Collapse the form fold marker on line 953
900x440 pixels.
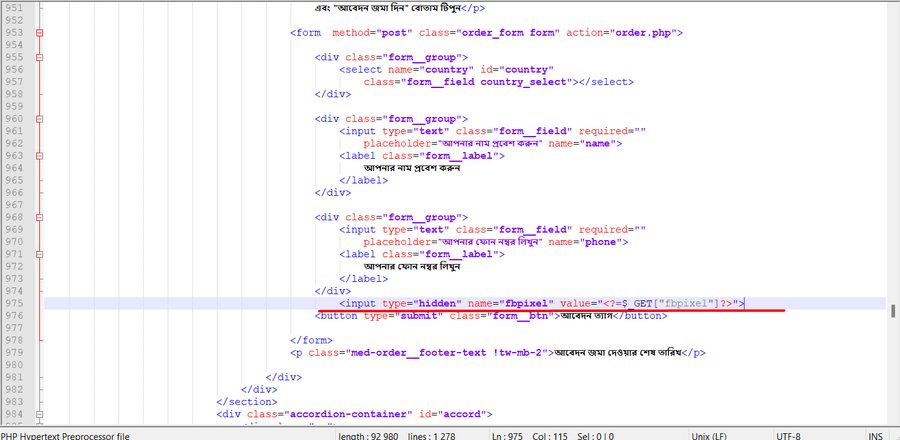[39, 32]
